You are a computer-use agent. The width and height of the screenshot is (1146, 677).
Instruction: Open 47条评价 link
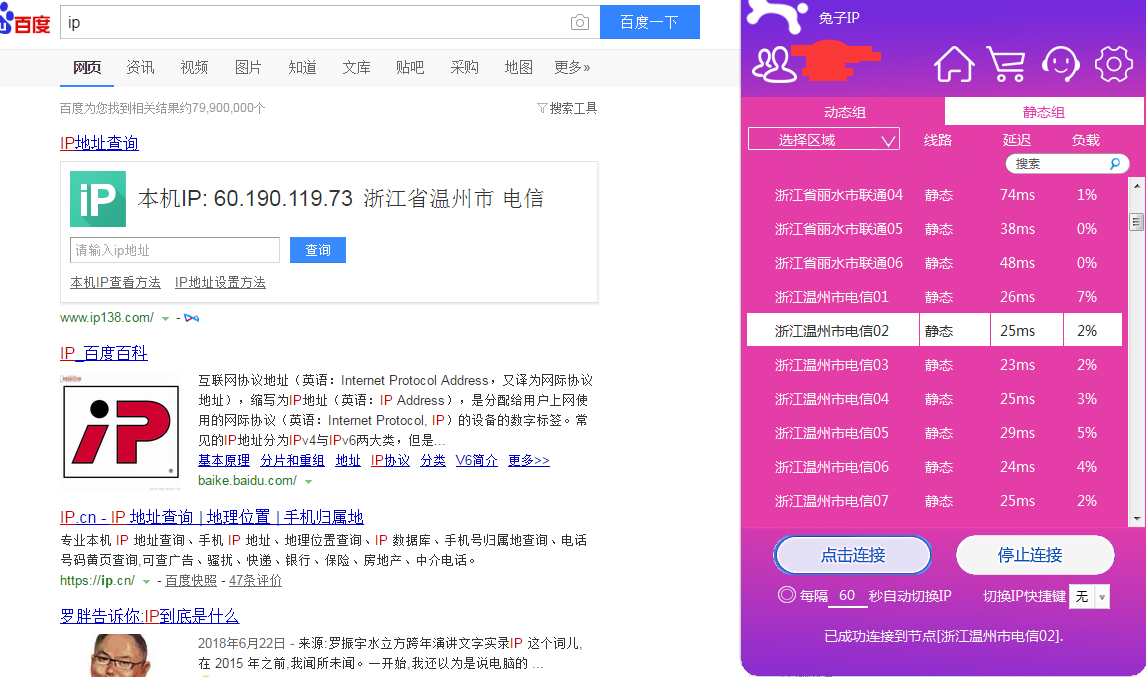[x=255, y=580]
